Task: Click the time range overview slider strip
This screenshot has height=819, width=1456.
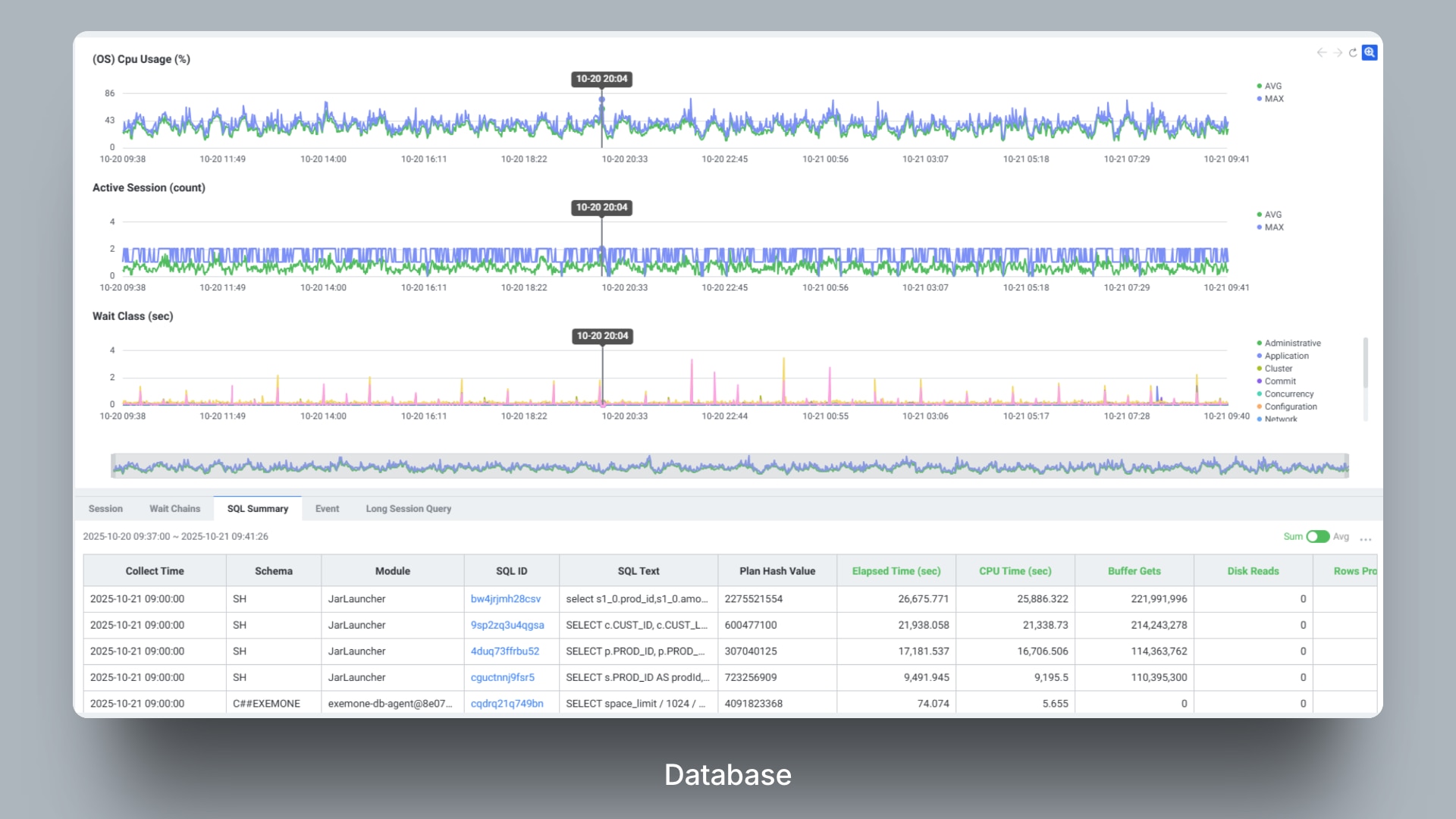Action: [730, 466]
